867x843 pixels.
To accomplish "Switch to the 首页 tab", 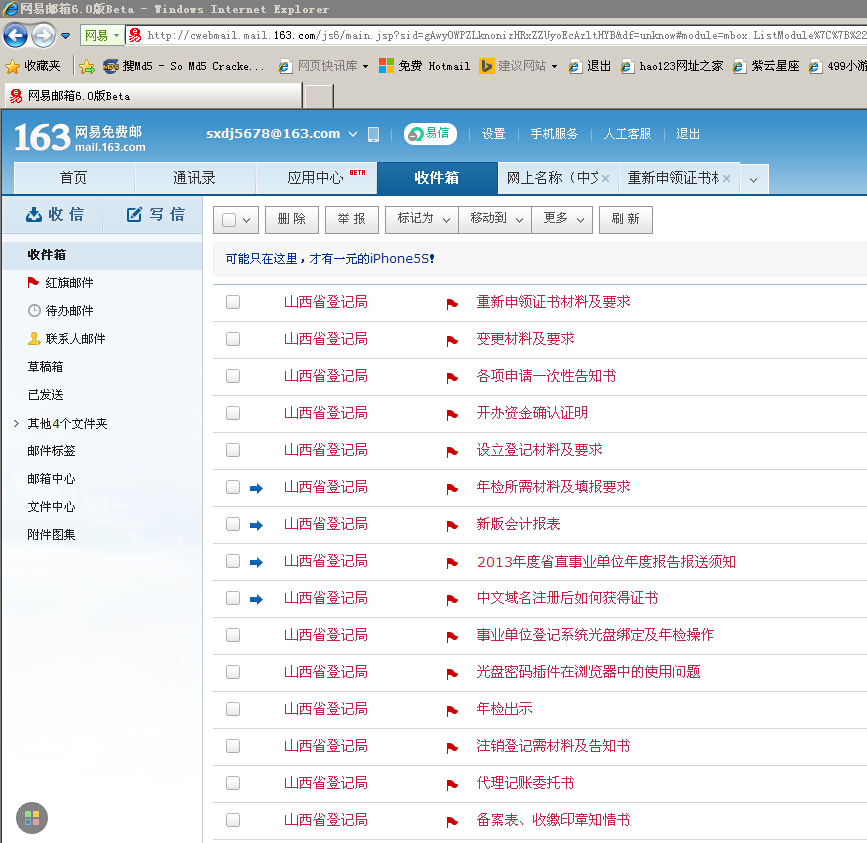I will click(x=74, y=178).
